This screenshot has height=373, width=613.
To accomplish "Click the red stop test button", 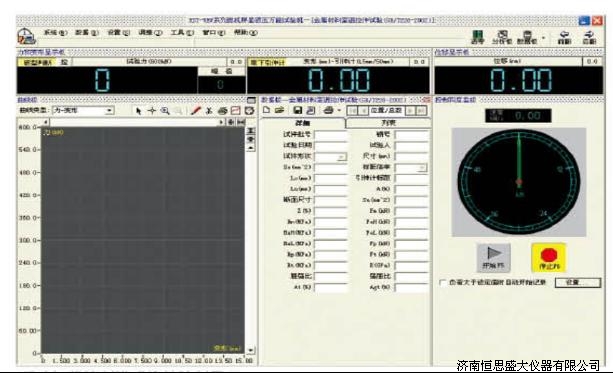I will 549,257.
